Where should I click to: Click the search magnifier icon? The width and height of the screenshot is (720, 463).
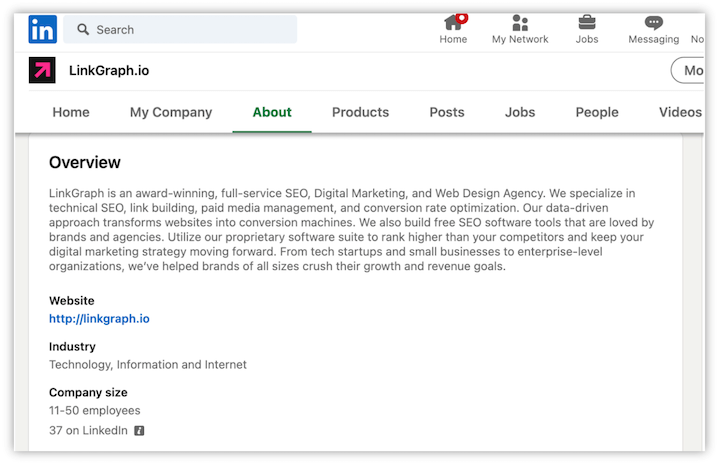coord(83,29)
